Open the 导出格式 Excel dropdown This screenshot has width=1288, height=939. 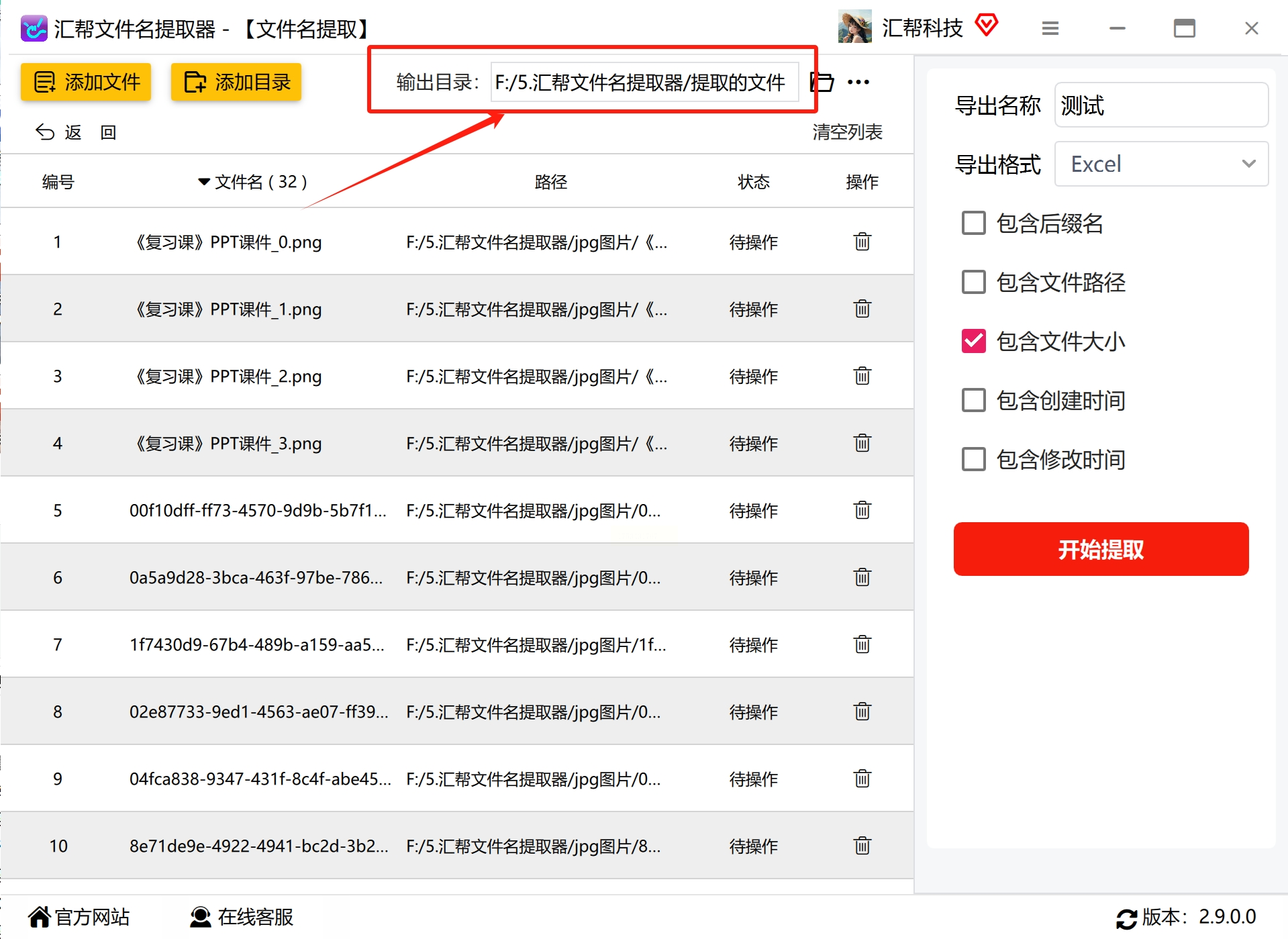(x=1161, y=164)
